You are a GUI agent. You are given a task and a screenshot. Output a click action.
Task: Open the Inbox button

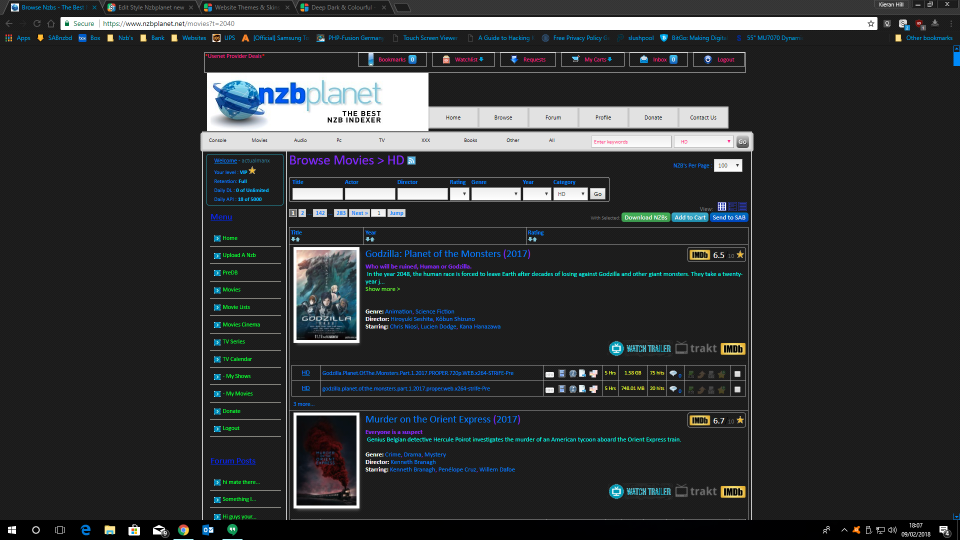pyautogui.click(x=658, y=59)
